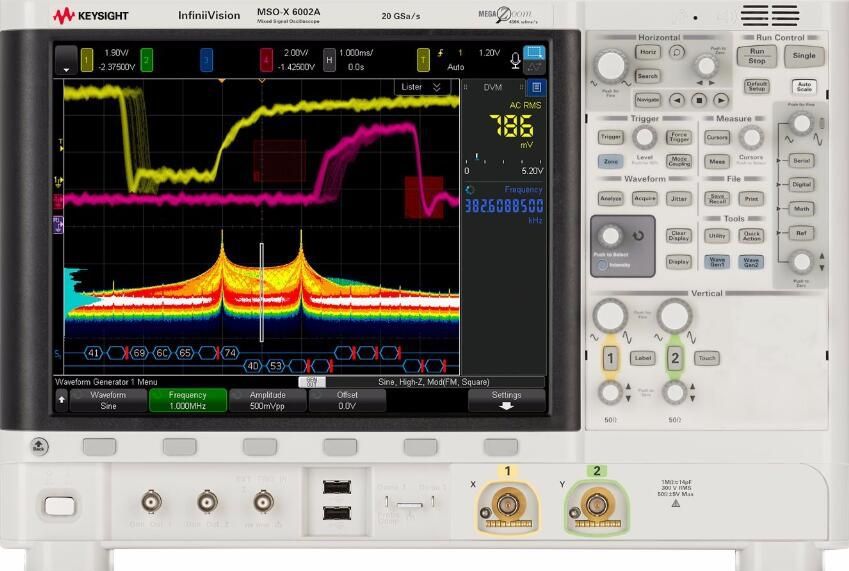Toggle the Run Stop button
Viewport: 849px width, 571px height.
click(x=757, y=56)
